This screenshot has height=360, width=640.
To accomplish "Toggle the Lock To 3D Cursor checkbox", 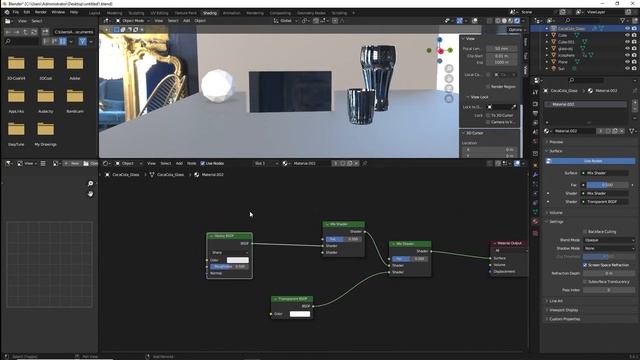I will tap(488, 116).
